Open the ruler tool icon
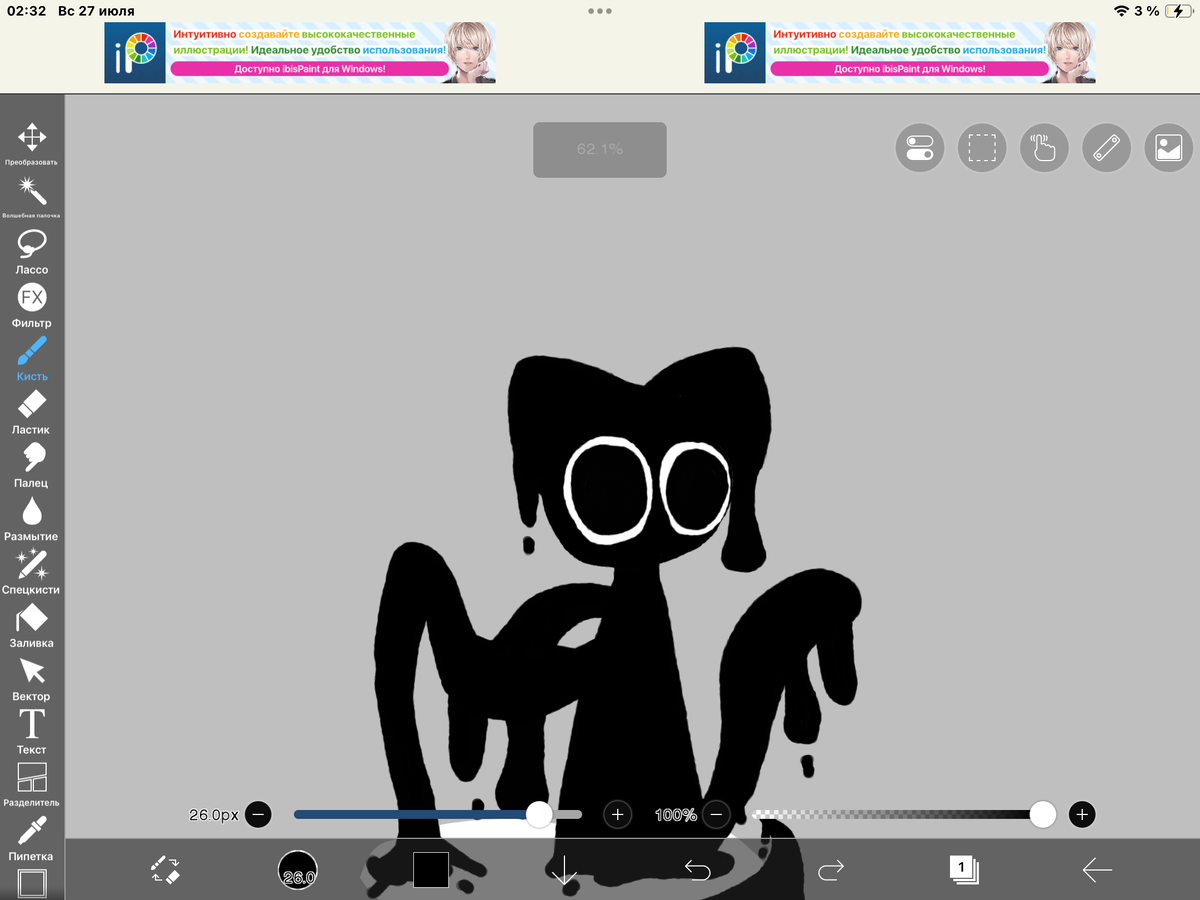Screen dimensions: 1200x900 1106,149
